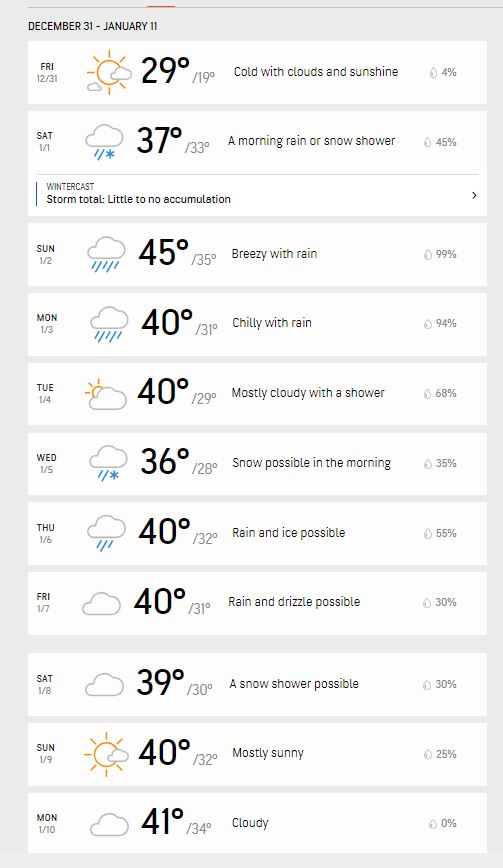Screen dimensions: 503x868
Task: Click the sunny icon for Sunday 1/9
Action: (x=106, y=754)
